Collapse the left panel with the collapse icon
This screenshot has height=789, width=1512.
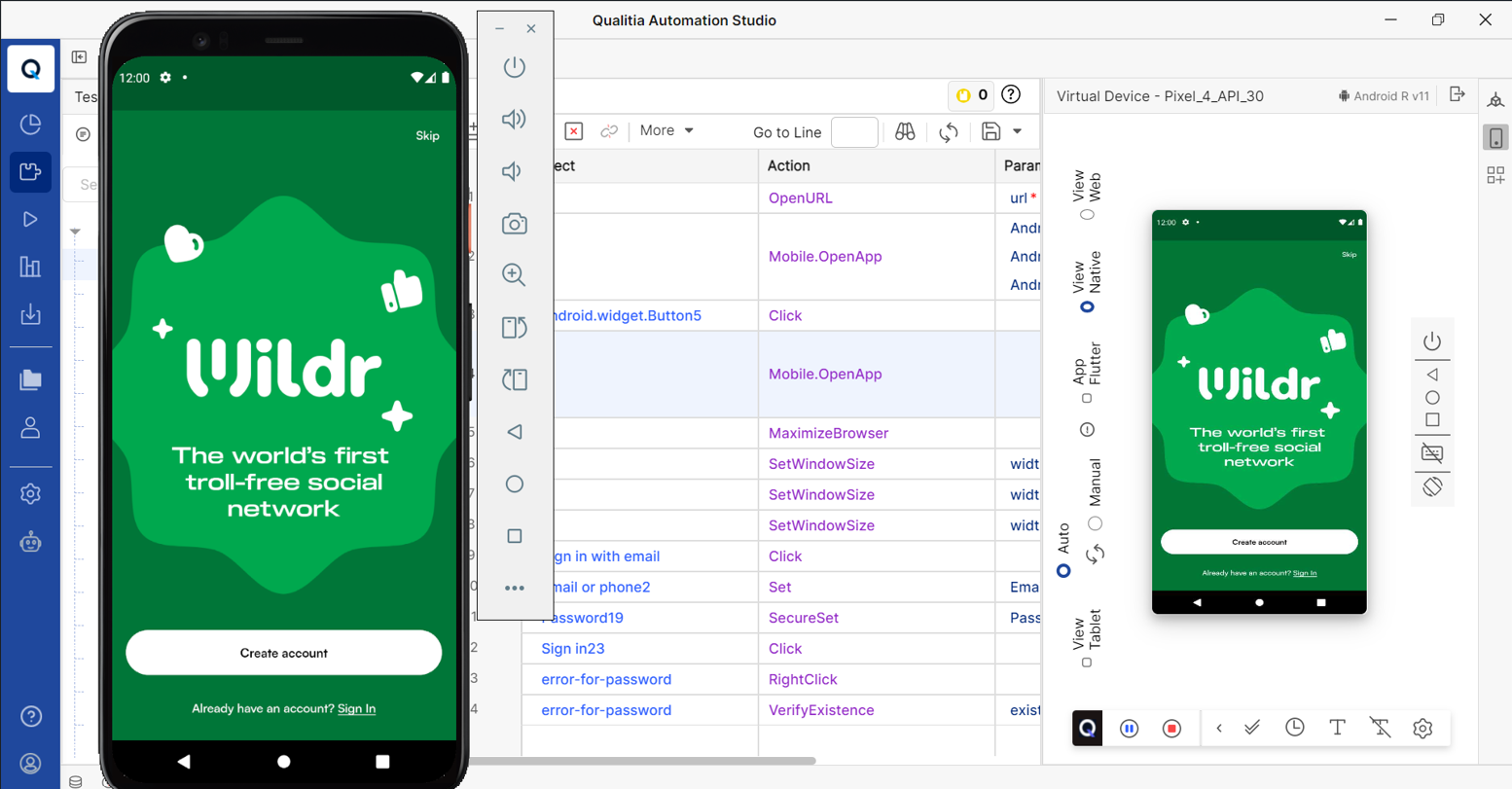point(80,57)
